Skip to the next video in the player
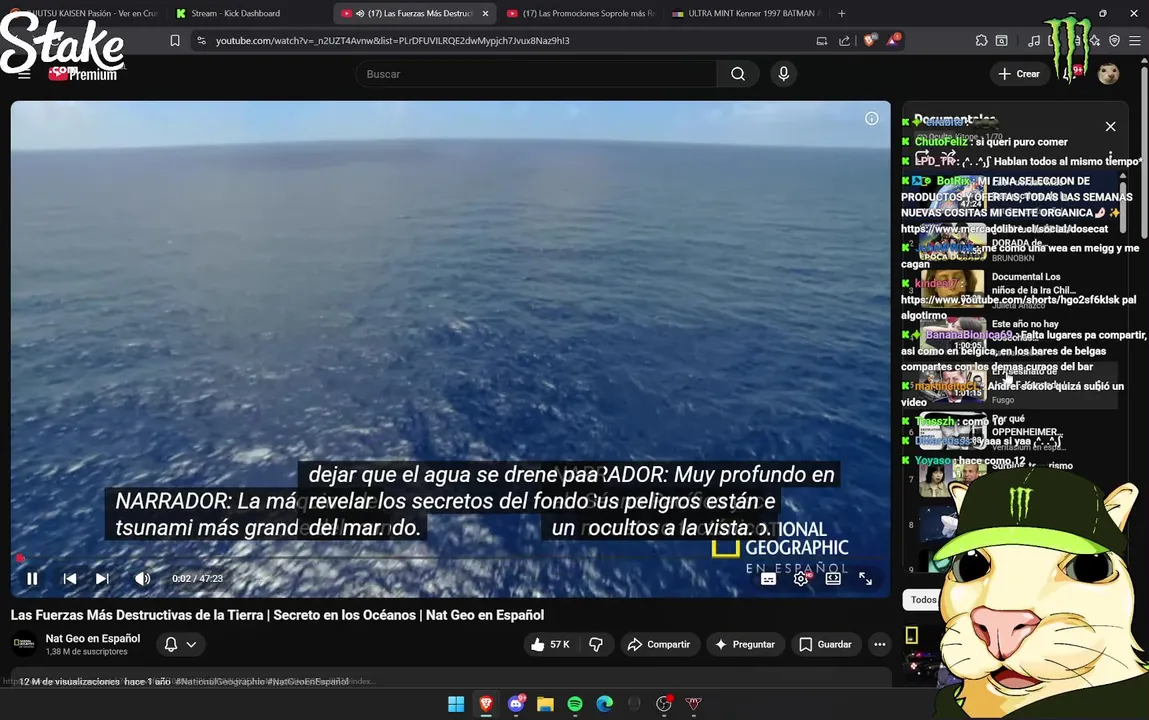 point(102,579)
